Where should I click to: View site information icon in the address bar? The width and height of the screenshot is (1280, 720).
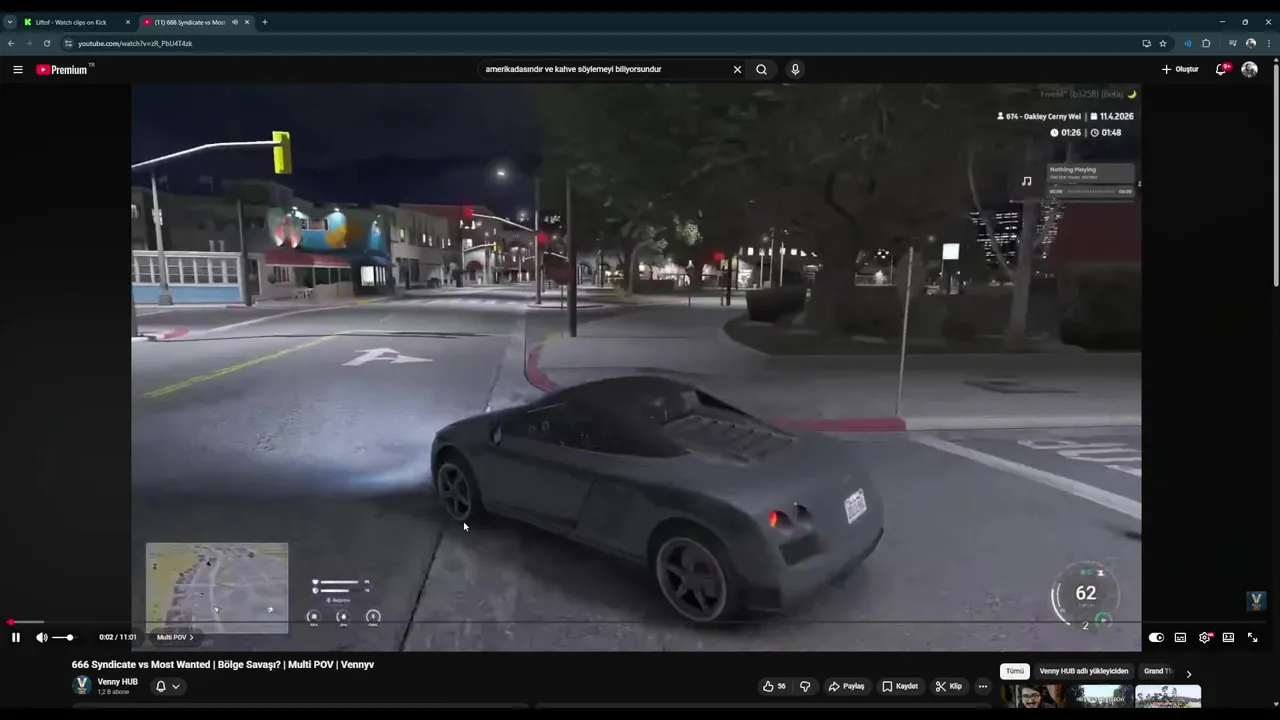69,43
